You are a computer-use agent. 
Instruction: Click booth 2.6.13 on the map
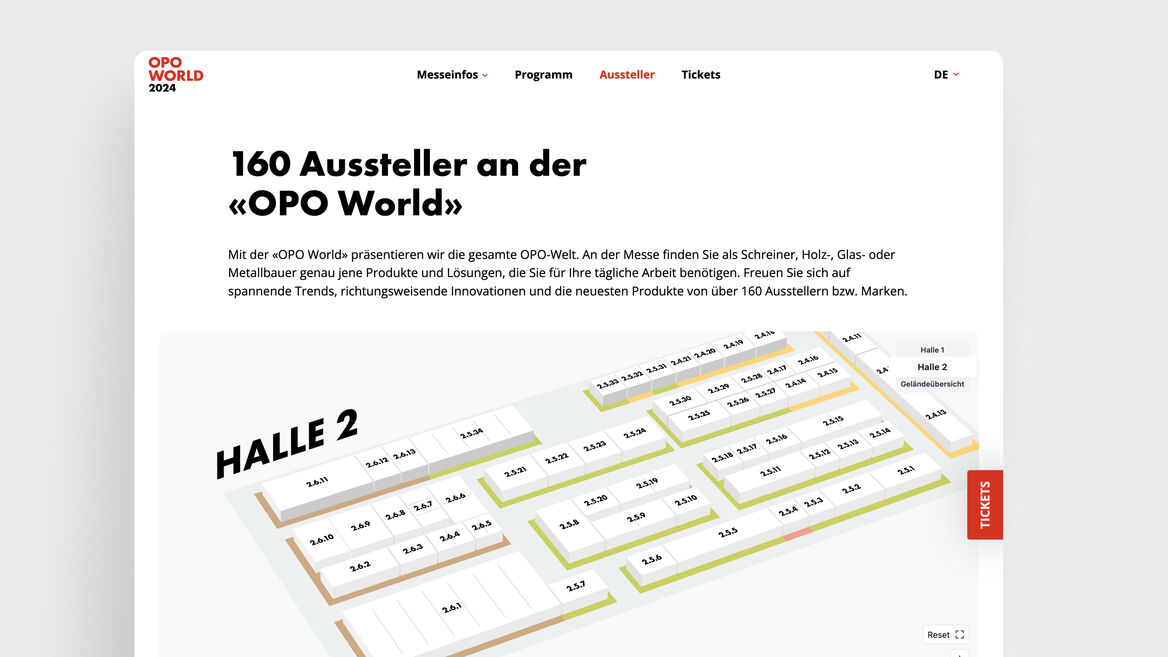[404, 454]
